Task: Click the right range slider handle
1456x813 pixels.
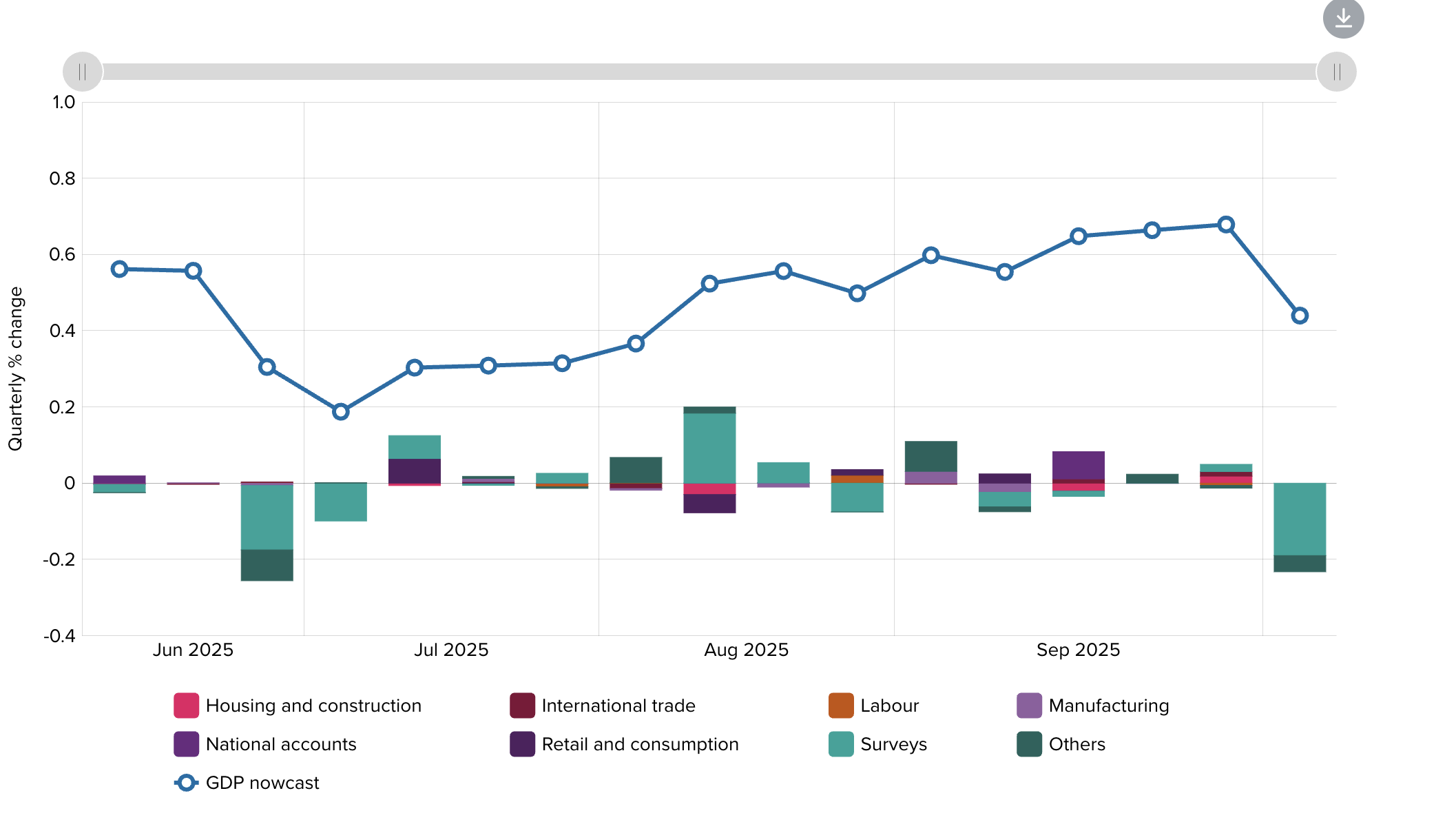Action: [1336, 72]
